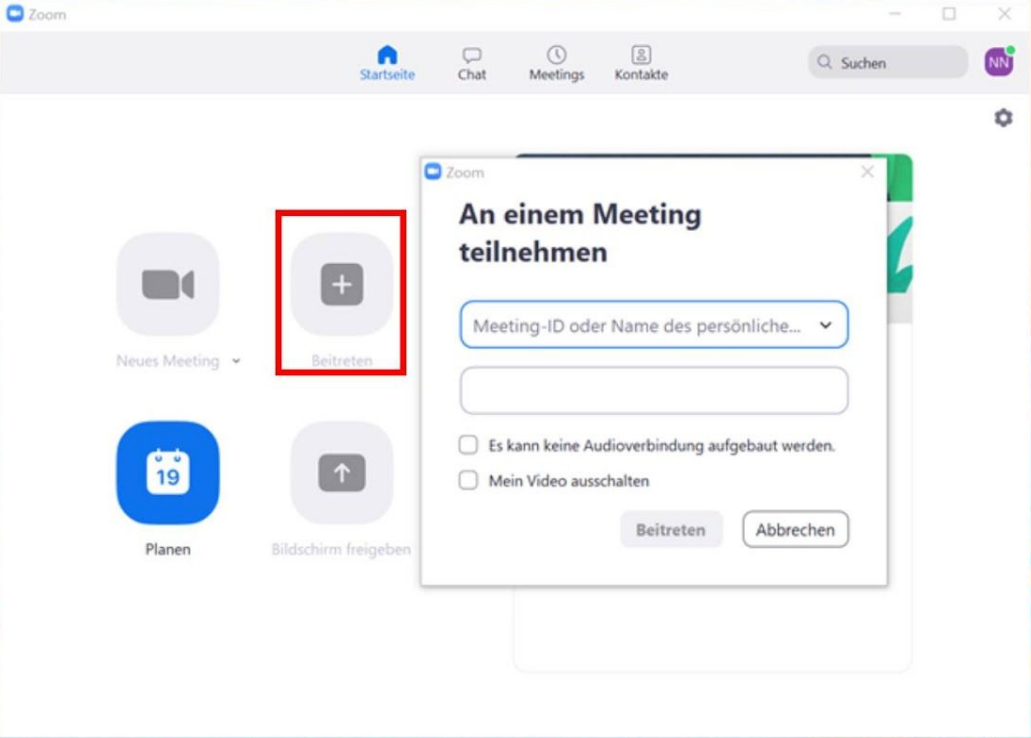Check 'Mein Video ausschalten' option
The image size is (1031, 738).
pyautogui.click(x=468, y=481)
